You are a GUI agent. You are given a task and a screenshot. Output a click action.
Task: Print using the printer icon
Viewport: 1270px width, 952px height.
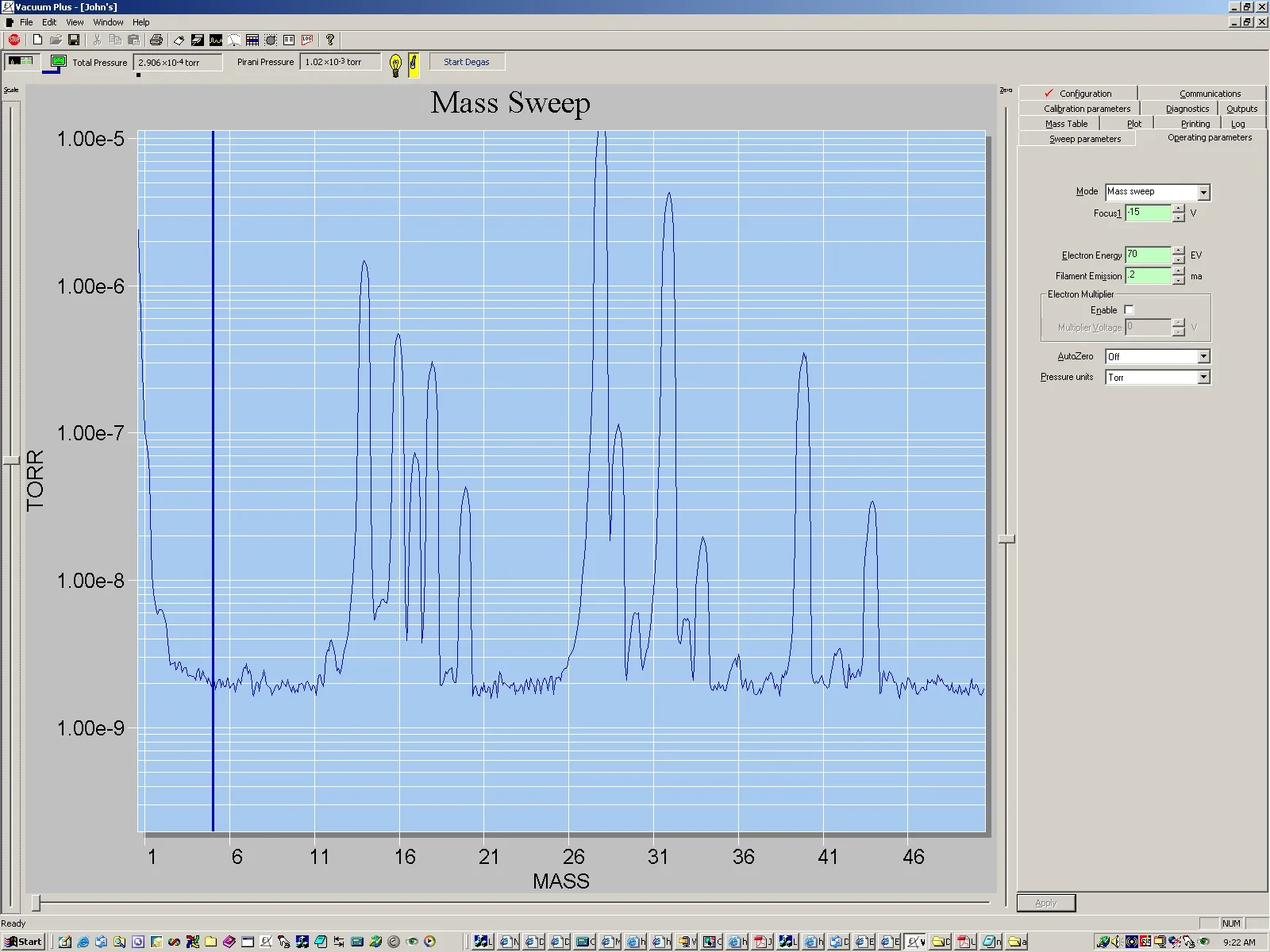click(156, 40)
